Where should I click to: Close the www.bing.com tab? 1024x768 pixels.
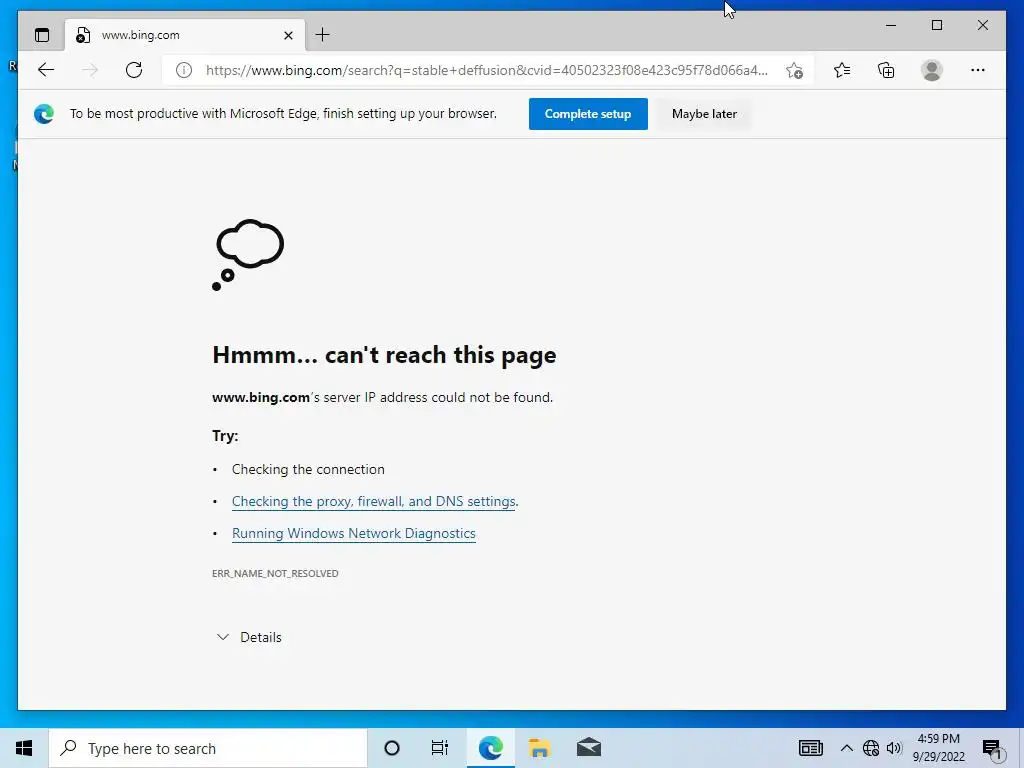click(288, 35)
